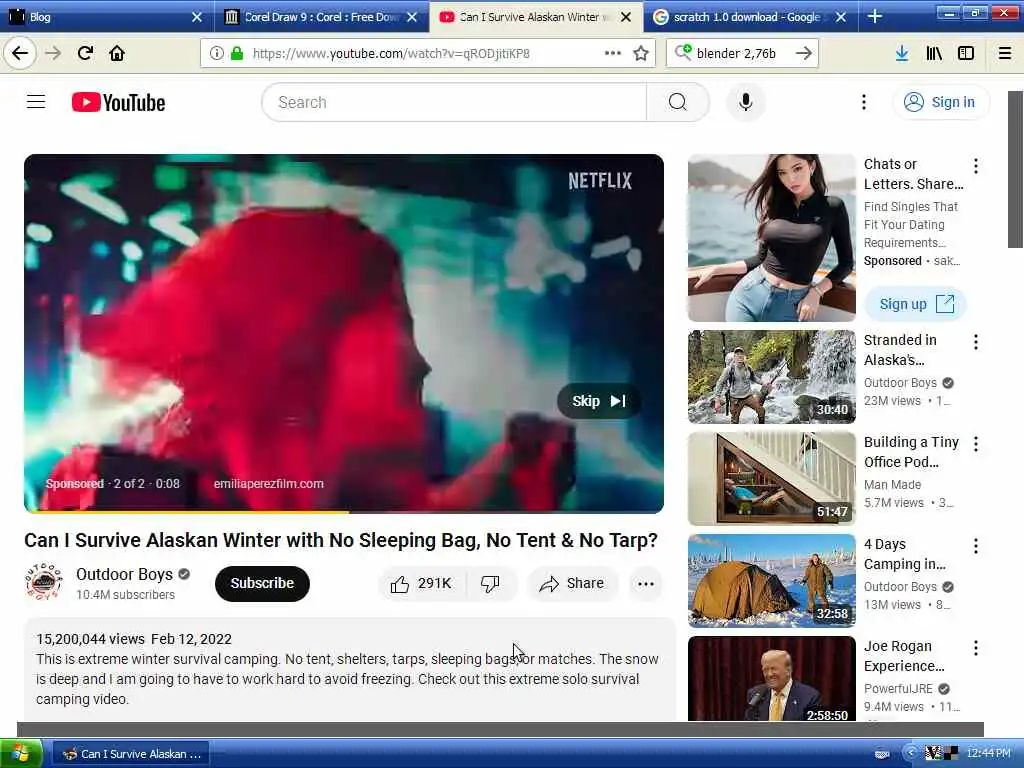Open YouTube settings three-dot menu
Image resolution: width=1024 pixels, height=768 pixels.
[x=863, y=103]
